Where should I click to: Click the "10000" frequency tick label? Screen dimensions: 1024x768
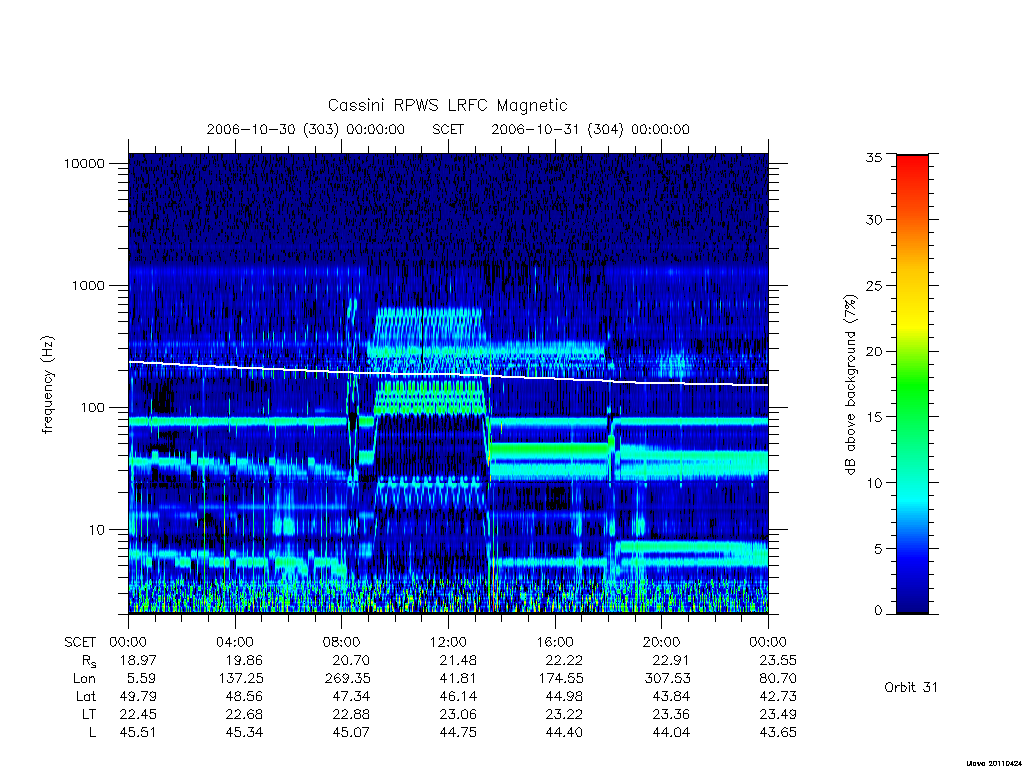click(x=84, y=163)
